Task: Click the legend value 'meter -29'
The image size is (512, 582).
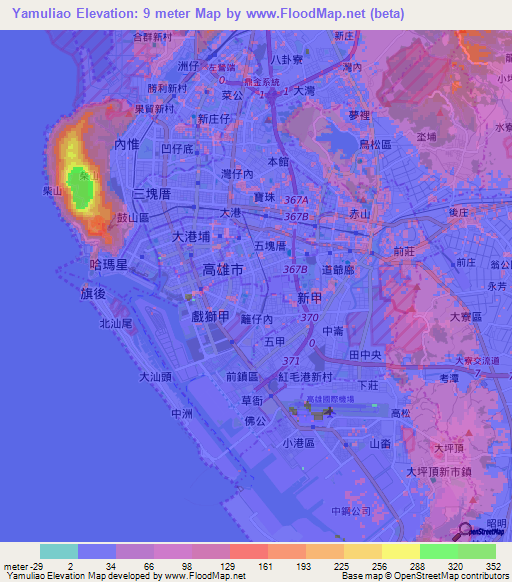Action: point(23,566)
